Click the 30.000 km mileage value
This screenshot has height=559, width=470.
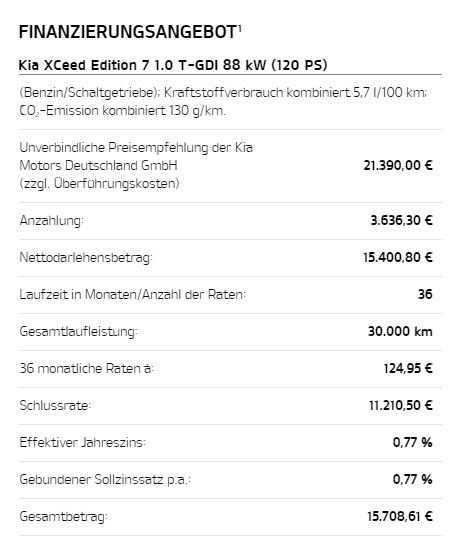click(400, 332)
